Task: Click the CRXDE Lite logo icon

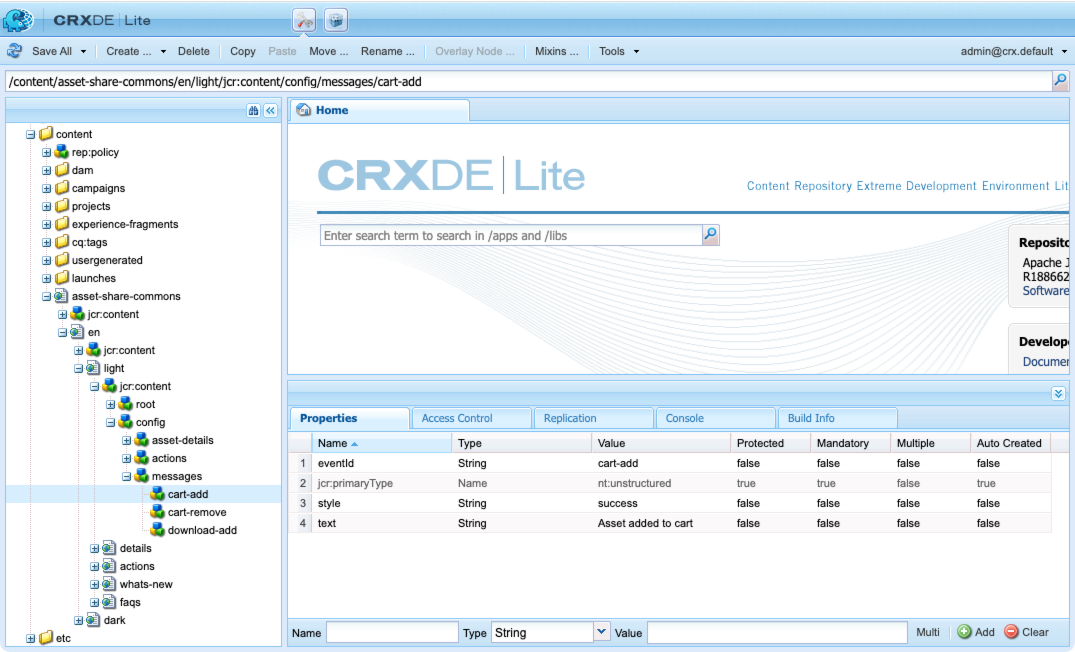Action: (19, 20)
